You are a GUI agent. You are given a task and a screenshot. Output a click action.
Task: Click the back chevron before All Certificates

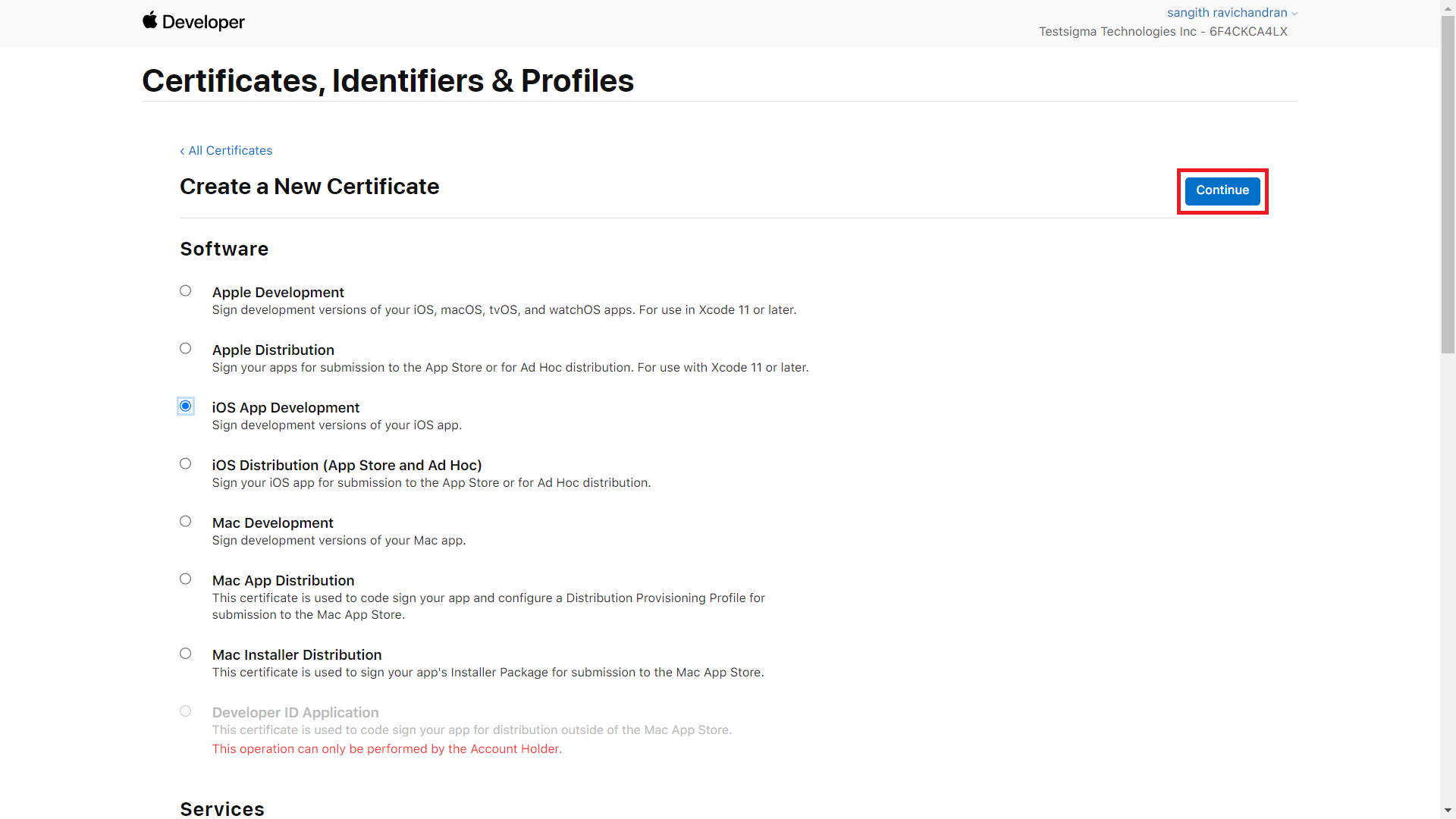tap(182, 151)
